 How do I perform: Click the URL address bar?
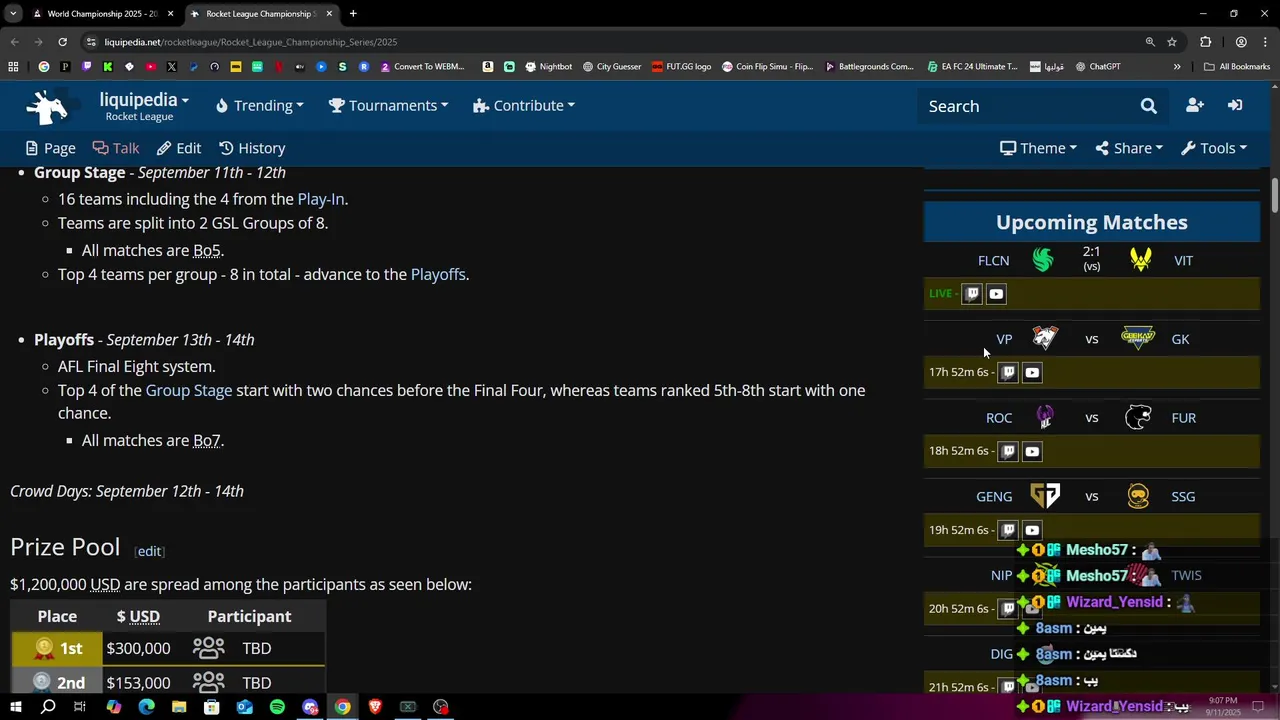click(610, 42)
